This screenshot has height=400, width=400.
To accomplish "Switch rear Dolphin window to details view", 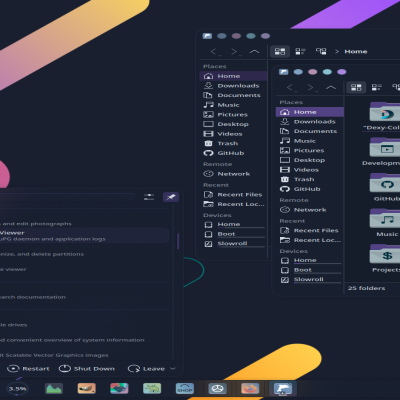I will coord(321,51).
